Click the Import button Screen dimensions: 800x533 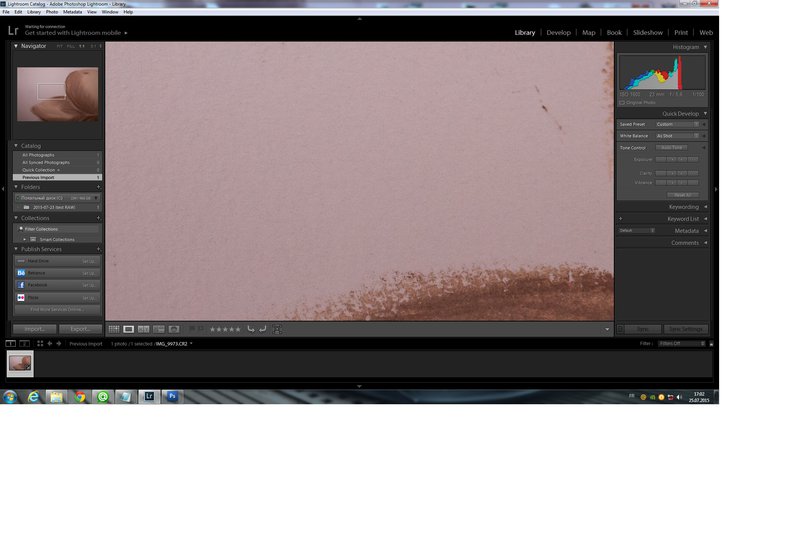(34, 329)
